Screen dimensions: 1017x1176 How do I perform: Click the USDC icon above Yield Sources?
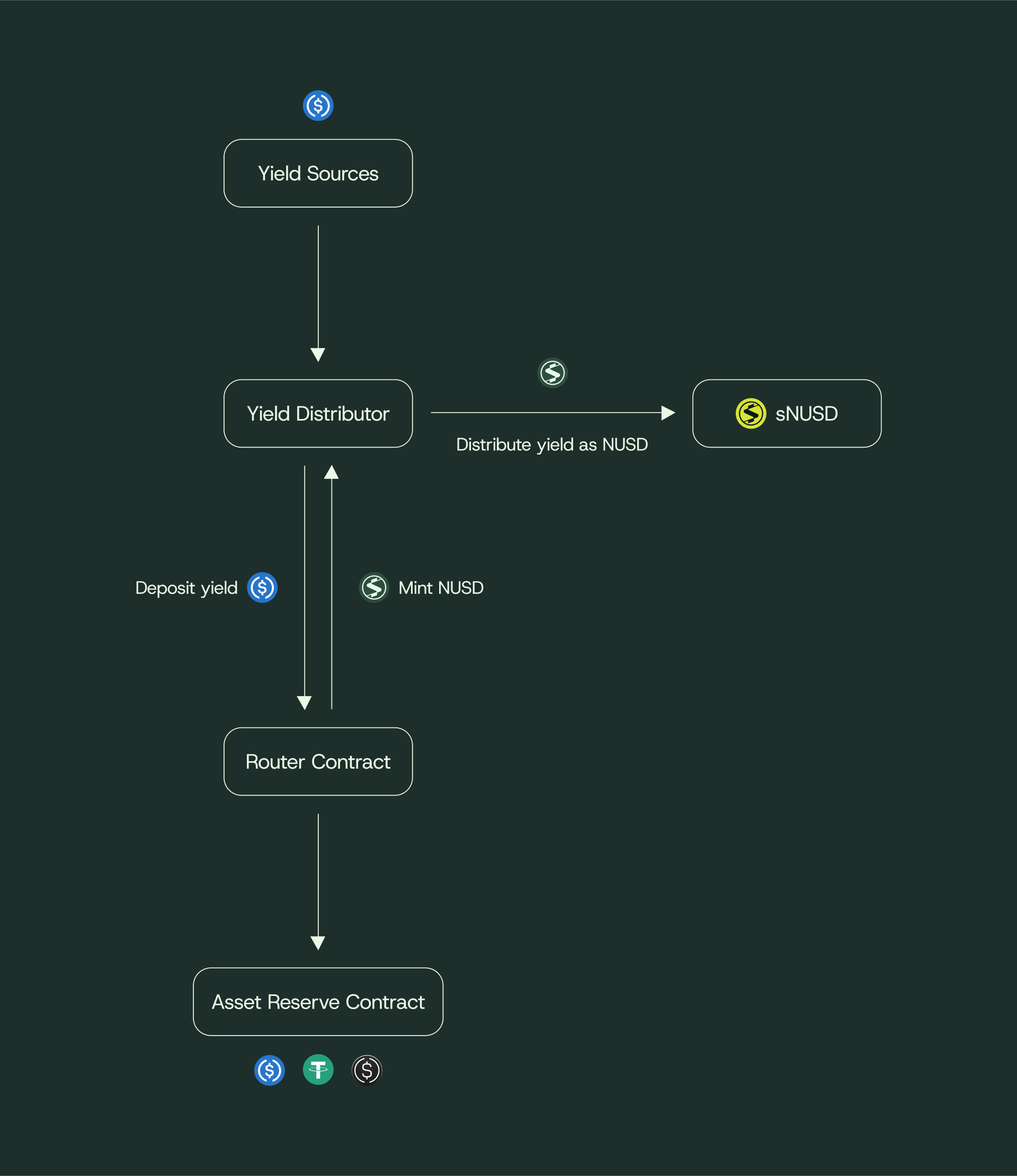click(318, 105)
